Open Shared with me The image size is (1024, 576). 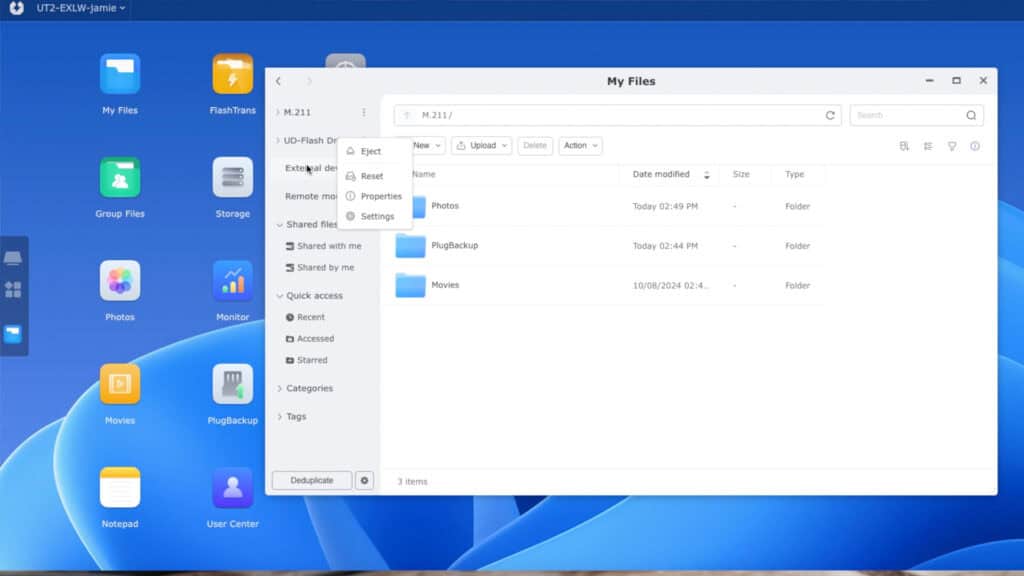[x=323, y=246]
